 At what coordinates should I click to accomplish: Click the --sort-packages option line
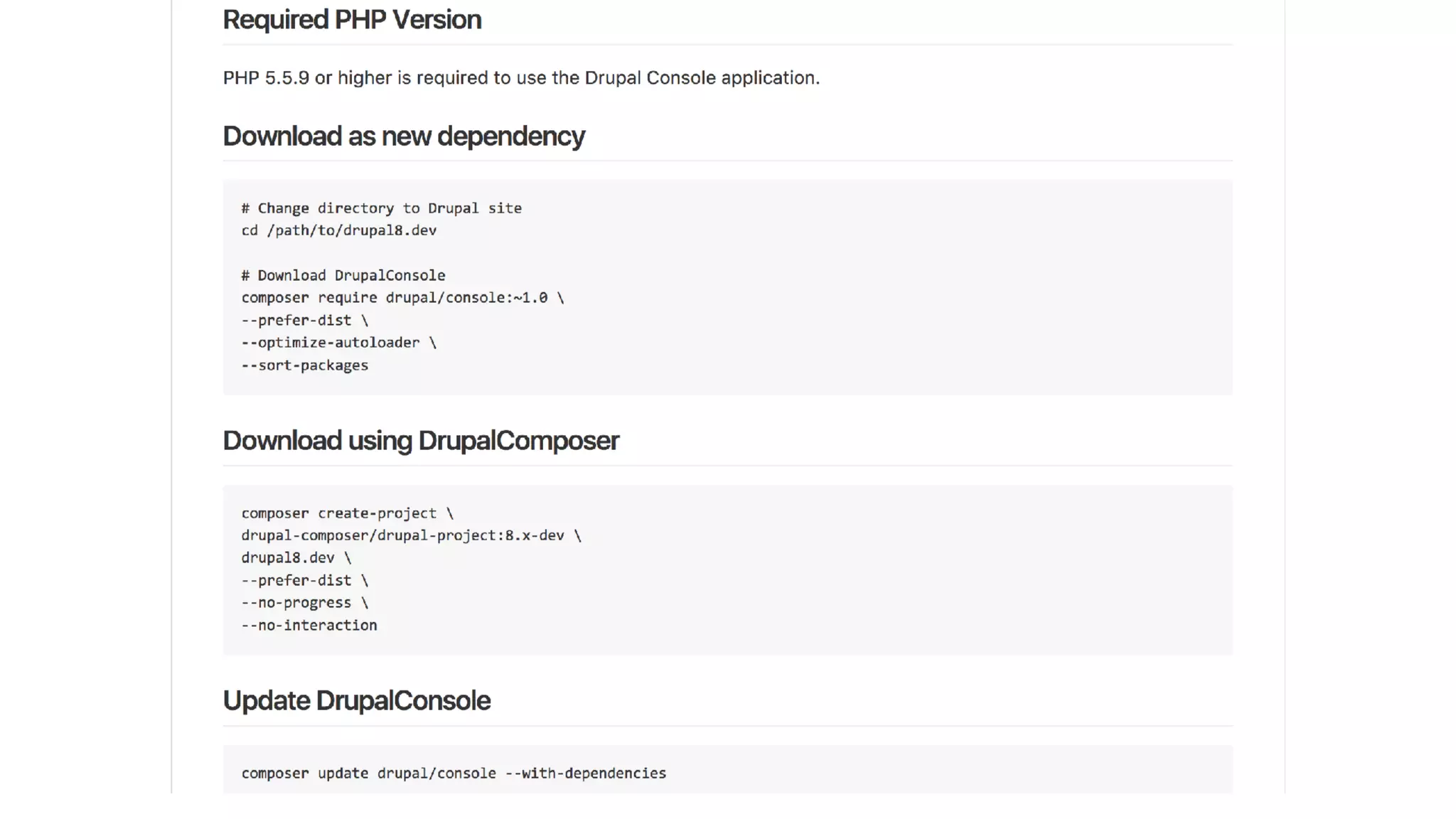click(x=304, y=365)
